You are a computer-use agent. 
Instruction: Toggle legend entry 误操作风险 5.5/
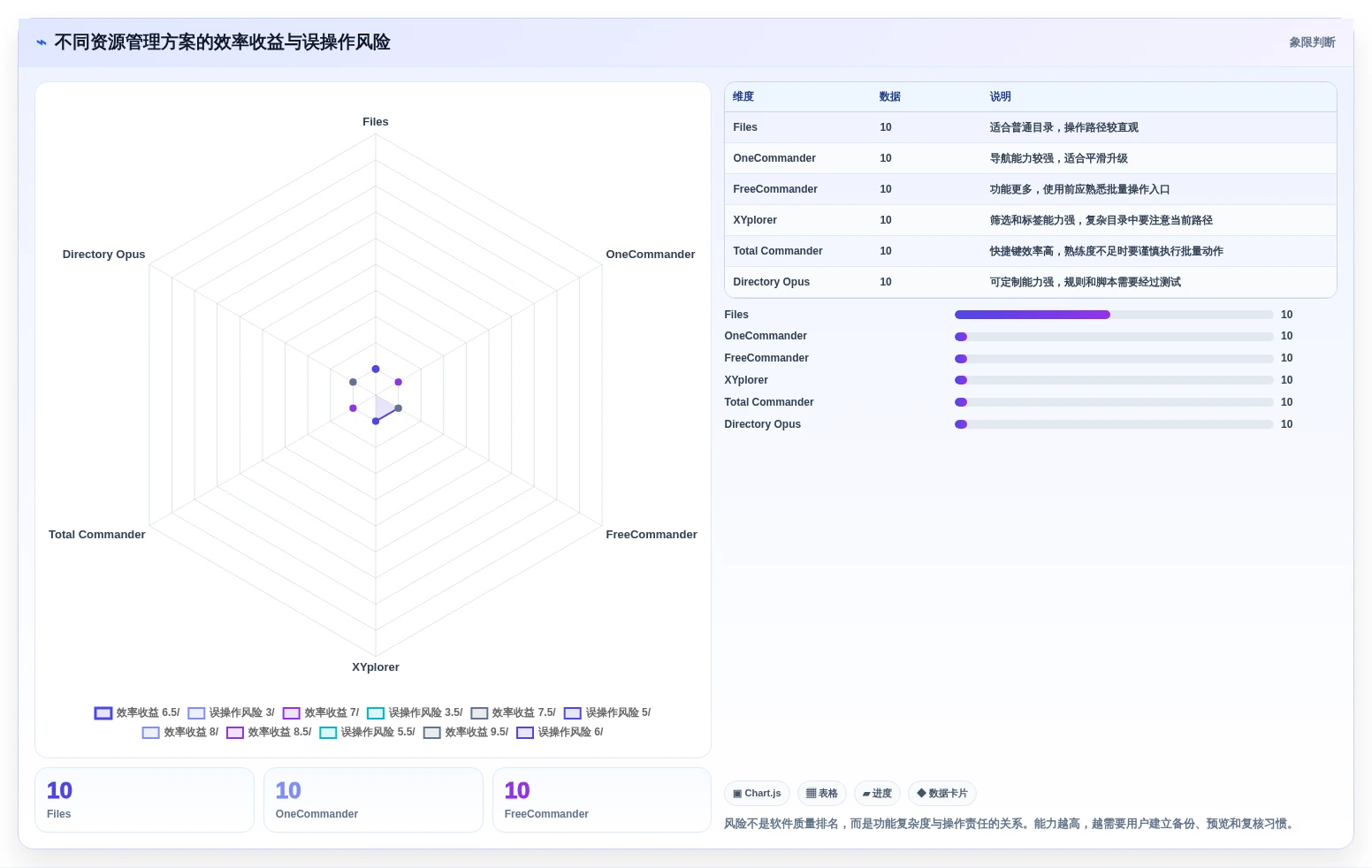367,732
